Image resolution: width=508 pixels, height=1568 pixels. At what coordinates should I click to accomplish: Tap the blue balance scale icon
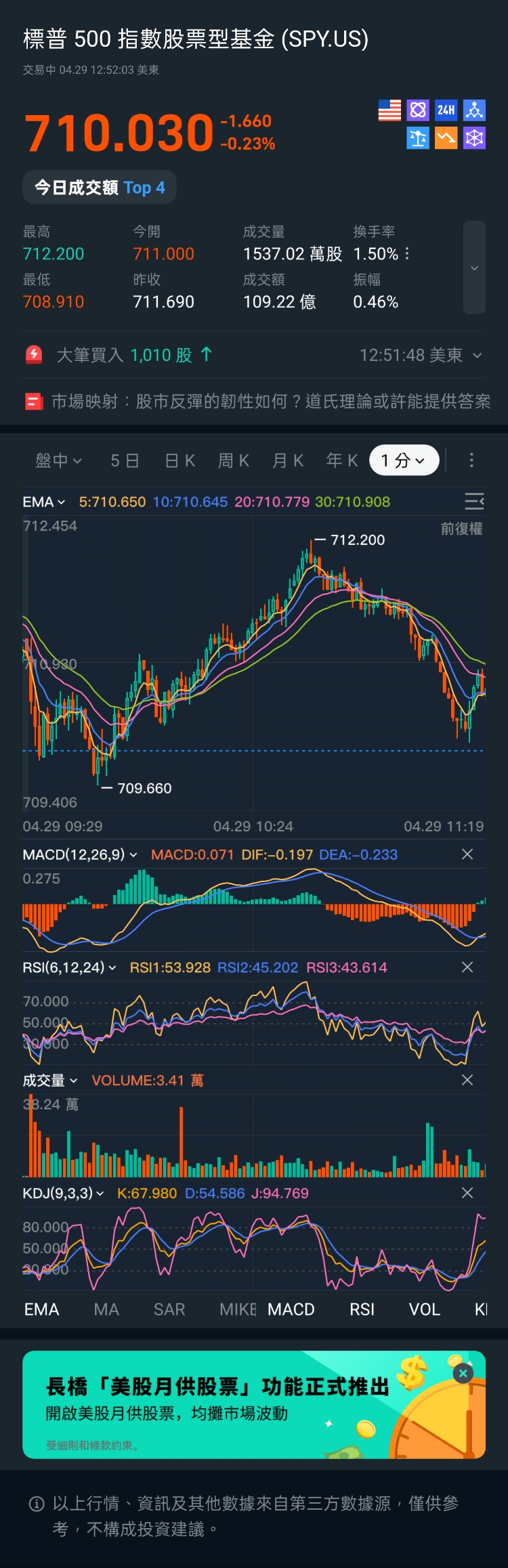click(418, 138)
